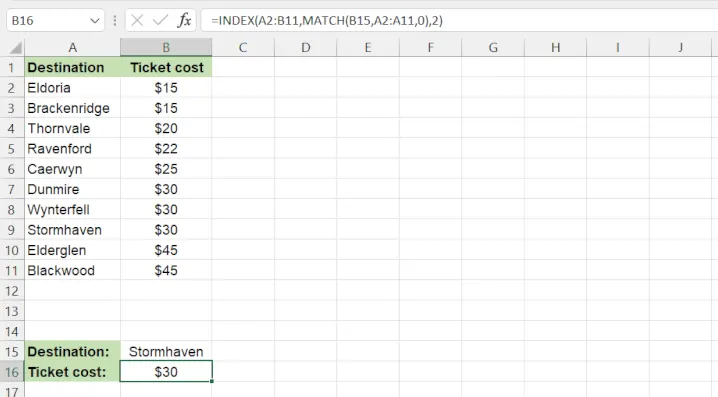
Task: Select column I header
Action: (618, 48)
